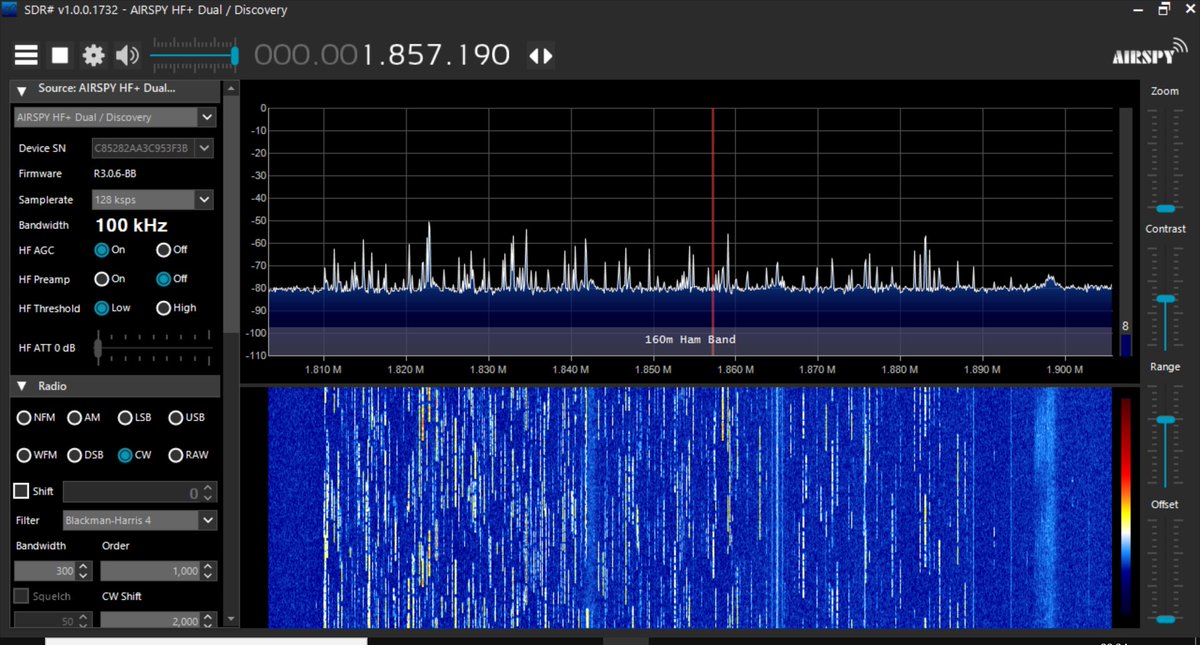The width and height of the screenshot is (1200, 645).
Task: Open the AIRSPY HF+ source dropdown
Action: click(x=115, y=117)
